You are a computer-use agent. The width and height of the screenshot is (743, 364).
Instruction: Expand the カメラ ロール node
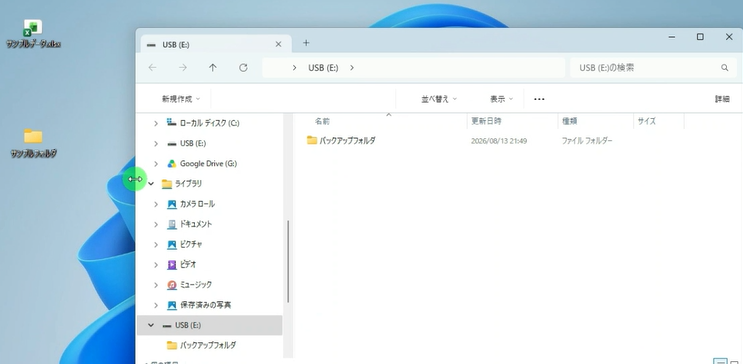[x=155, y=204]
